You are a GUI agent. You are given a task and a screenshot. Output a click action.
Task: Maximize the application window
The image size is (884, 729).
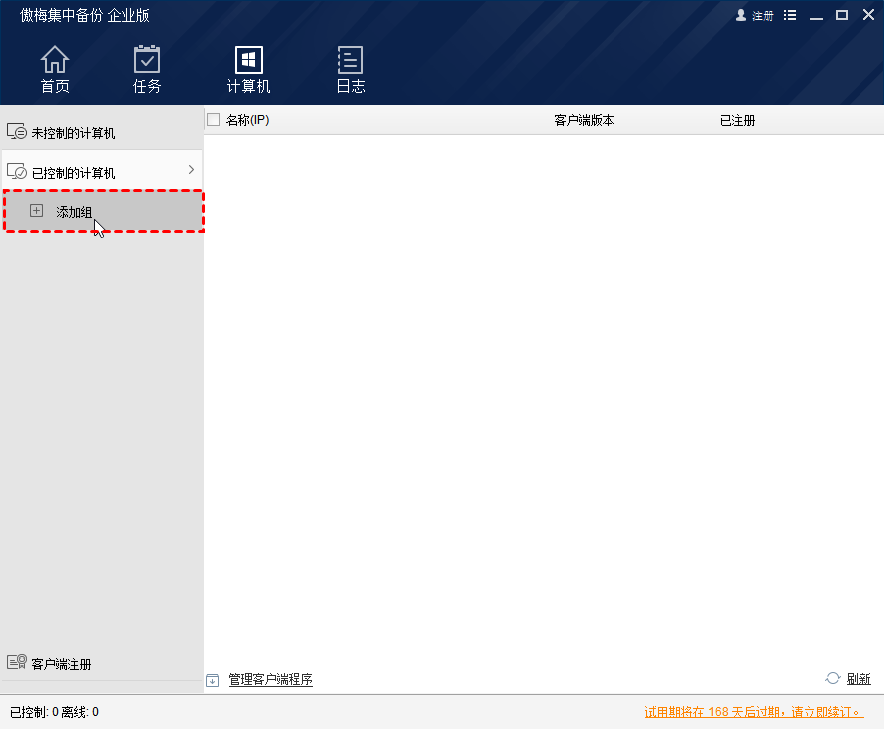pos(842,15)
